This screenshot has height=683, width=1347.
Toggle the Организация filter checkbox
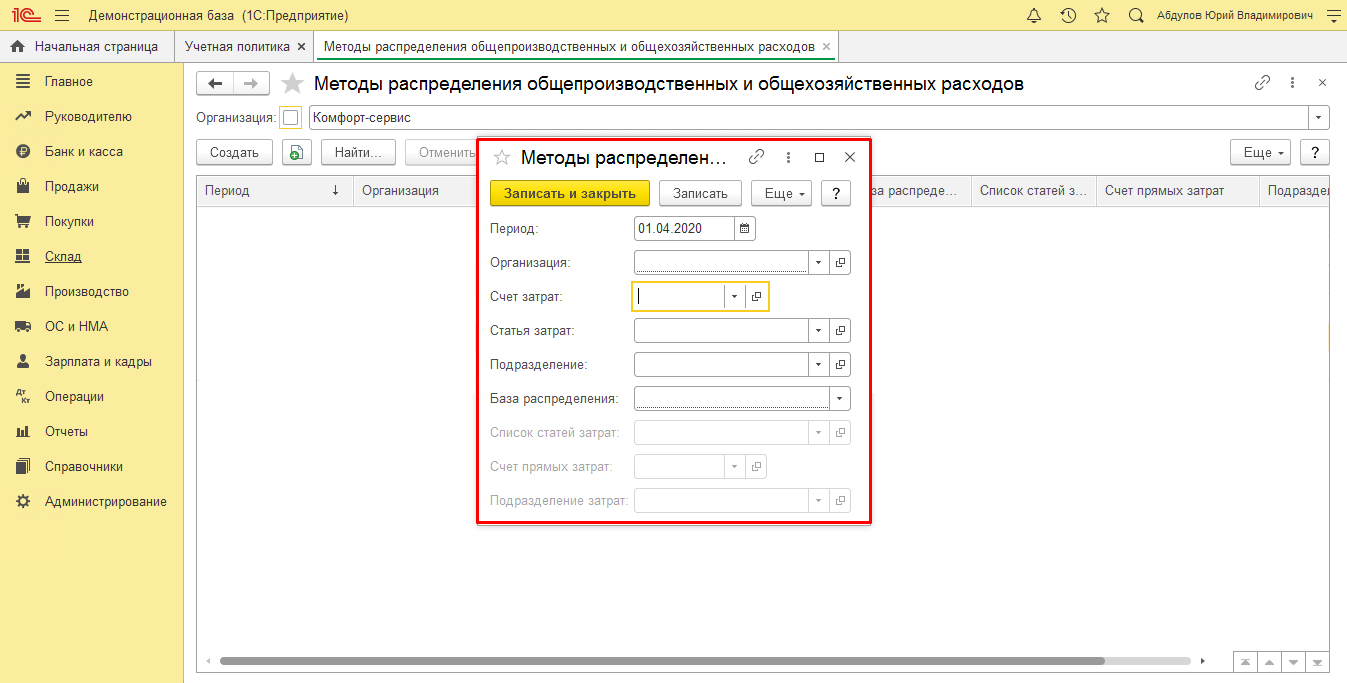click(x=290, y=118)
